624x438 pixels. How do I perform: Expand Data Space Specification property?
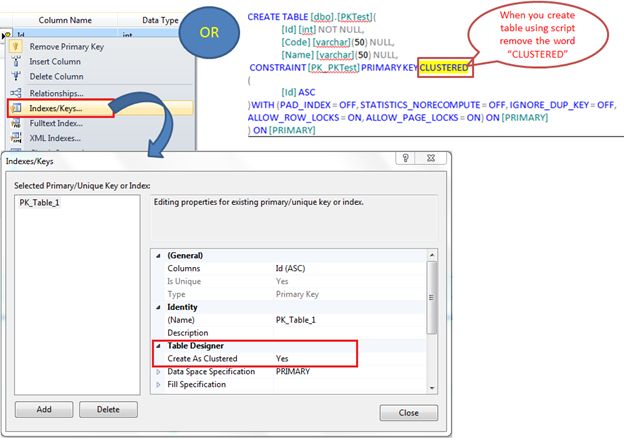point(158,372)
